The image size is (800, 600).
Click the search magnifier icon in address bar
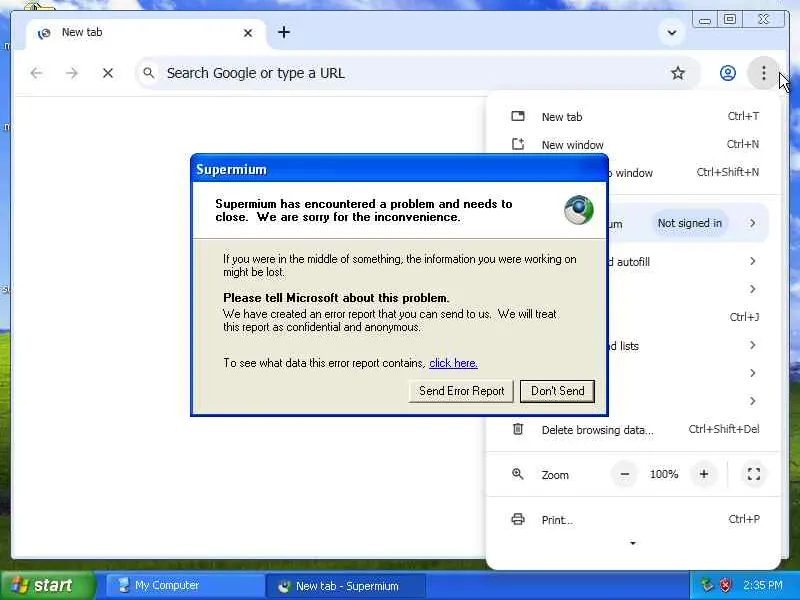pos(148,73)
